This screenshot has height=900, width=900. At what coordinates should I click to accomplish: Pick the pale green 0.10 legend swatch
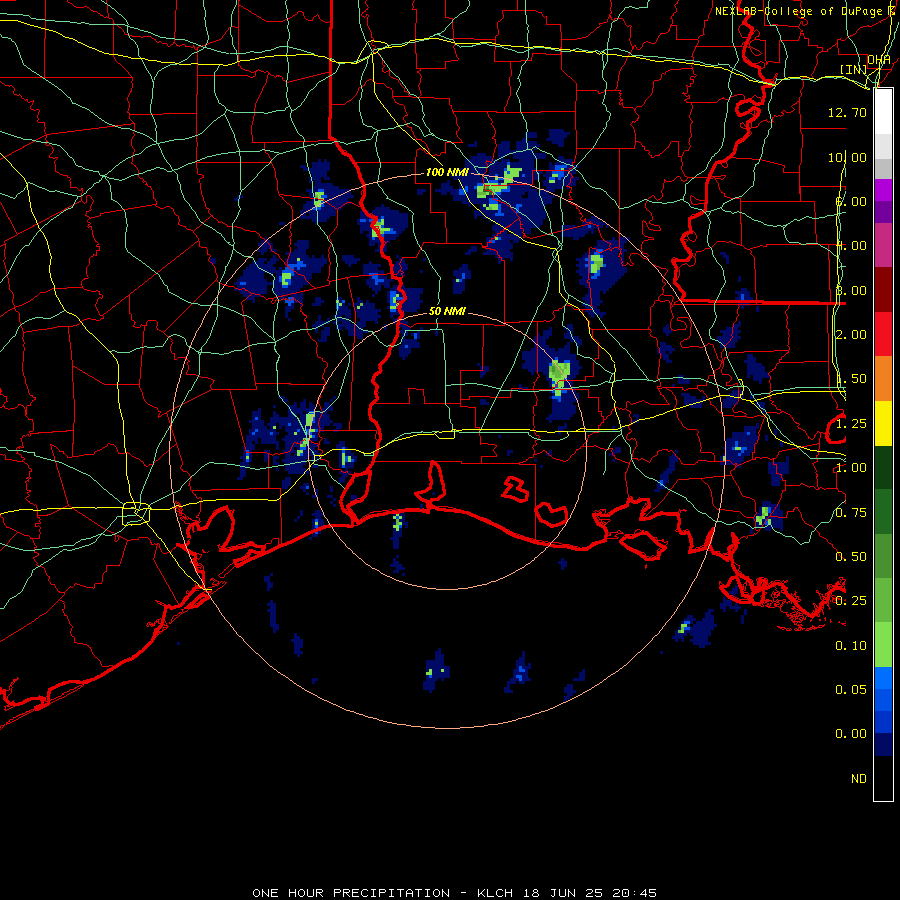coord(883,645)
